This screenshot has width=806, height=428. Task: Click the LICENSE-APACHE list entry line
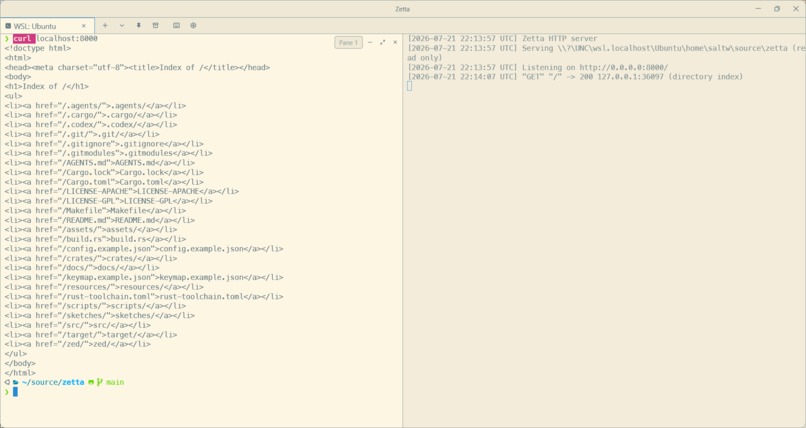pos(122,191)
